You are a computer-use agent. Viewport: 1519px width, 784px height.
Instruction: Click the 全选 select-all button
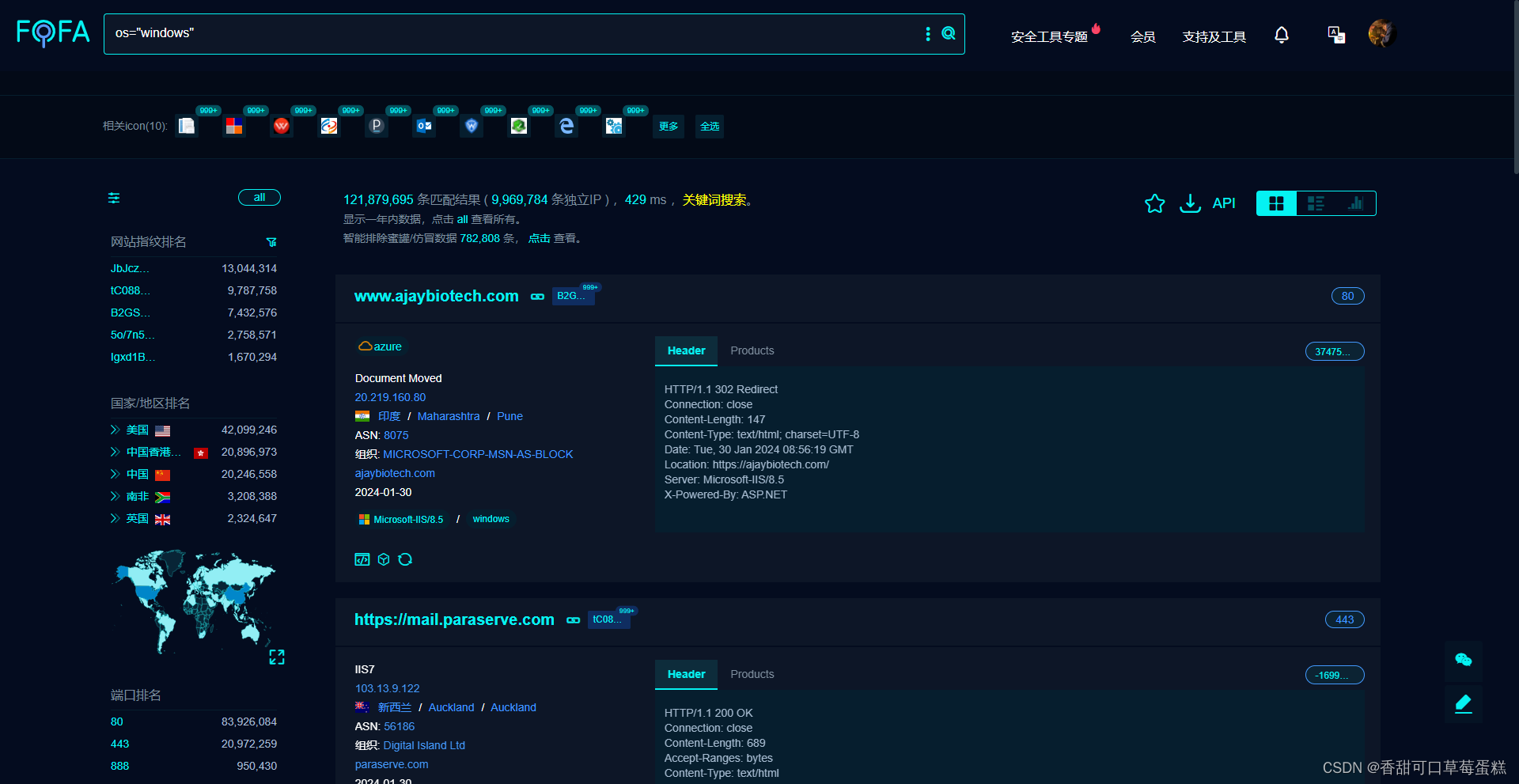[710, 127]
